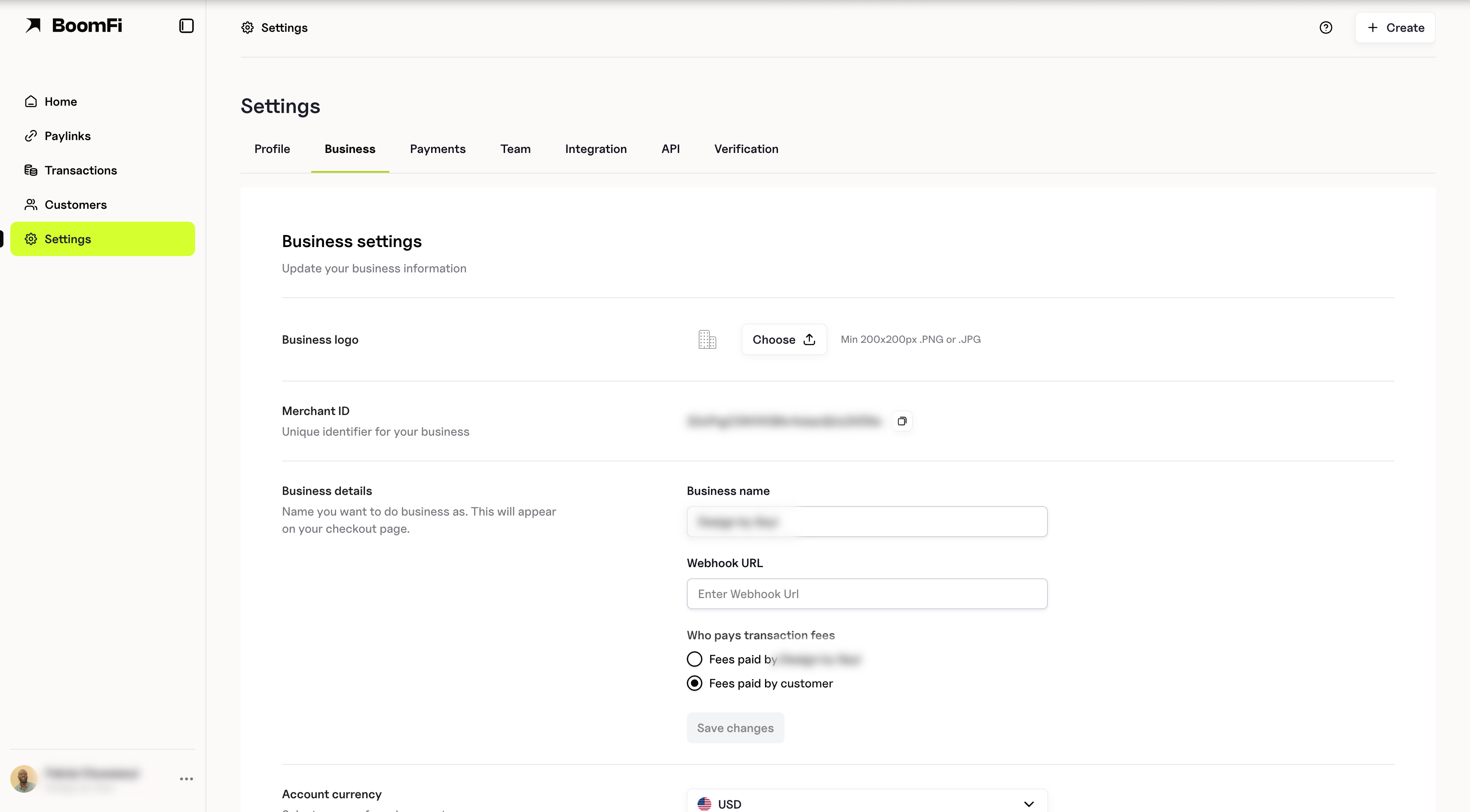Viewport: 1470px width, 812px height.
Task: Click Choose to upload logo
Action: pos(784,339)
